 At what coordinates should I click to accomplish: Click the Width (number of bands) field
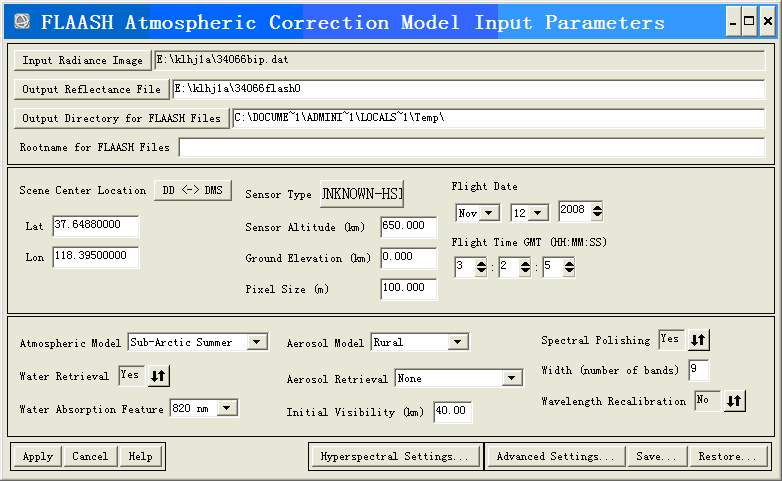[698, 370]
